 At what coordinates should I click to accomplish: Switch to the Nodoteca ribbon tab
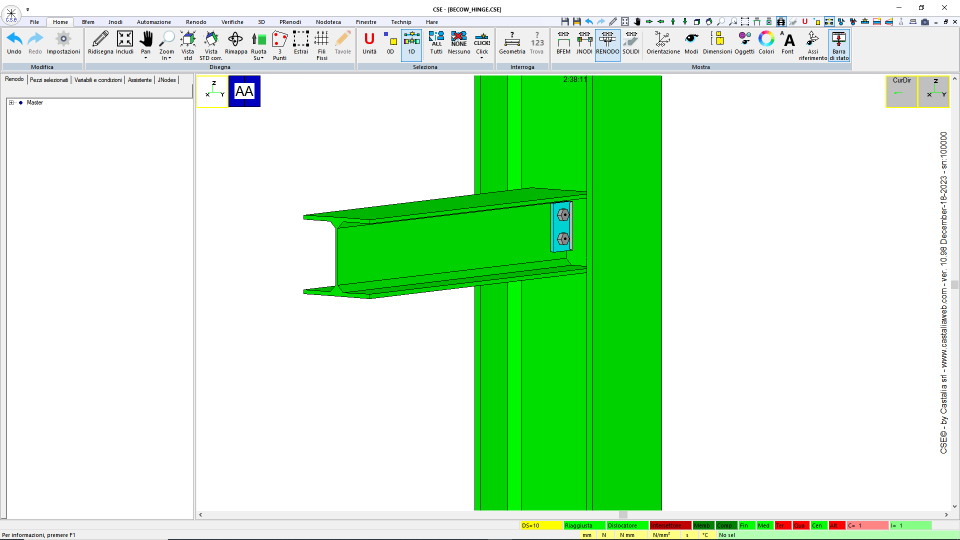328,22
